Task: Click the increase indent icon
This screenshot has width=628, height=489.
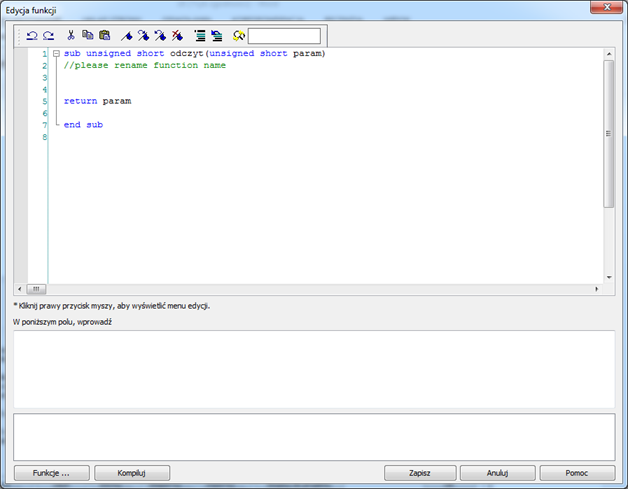Action: 199,36
